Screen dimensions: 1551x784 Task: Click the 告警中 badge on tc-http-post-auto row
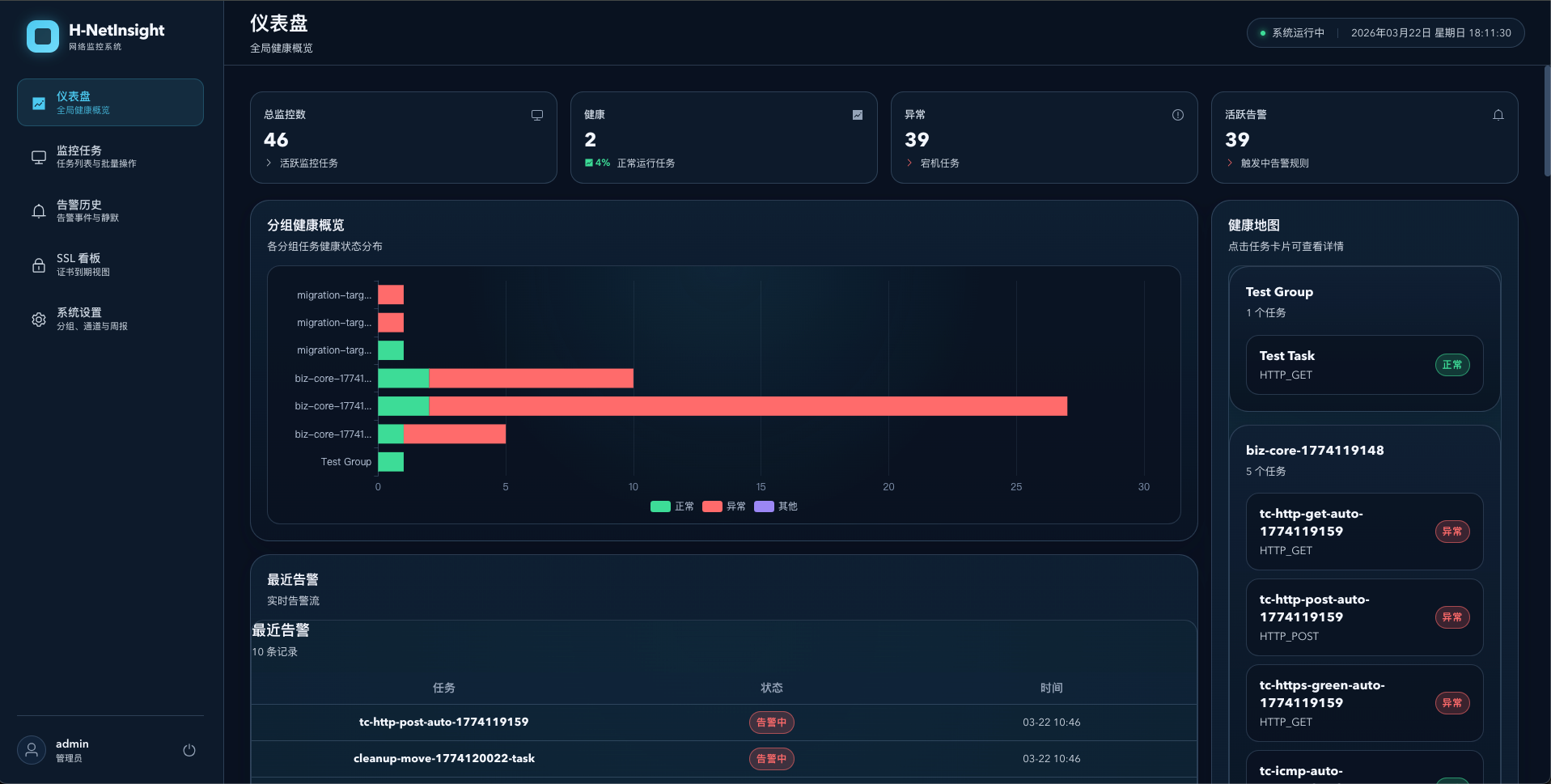point(771,723)
